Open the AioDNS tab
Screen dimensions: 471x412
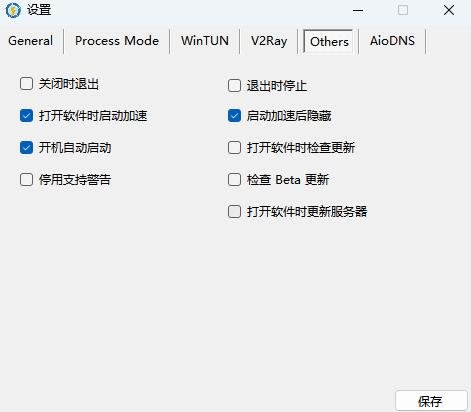pos(392,41)
